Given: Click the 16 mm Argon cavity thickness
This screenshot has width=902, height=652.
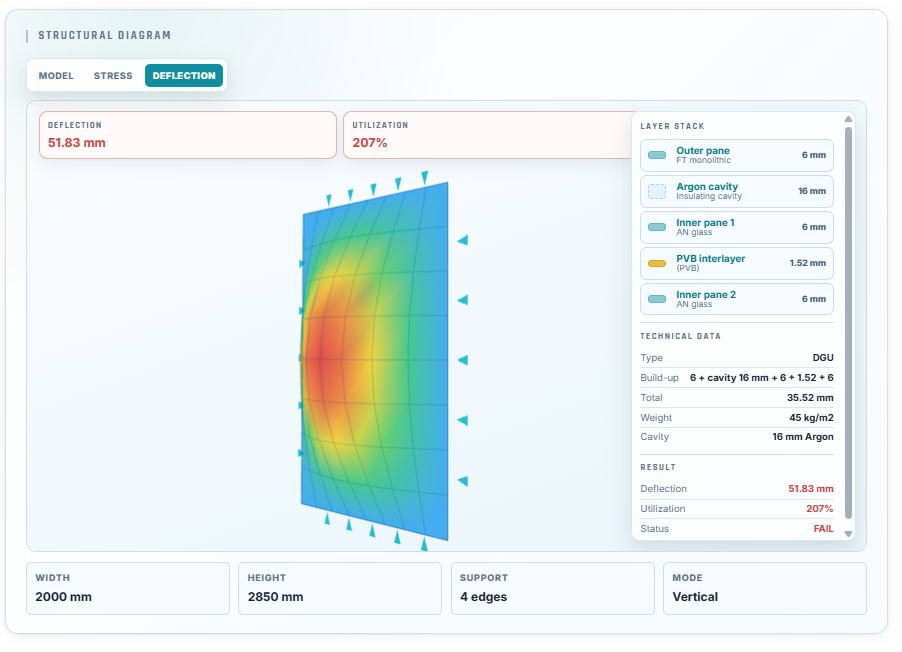Looking at the screenshot, I should click(x=812, y=191).
